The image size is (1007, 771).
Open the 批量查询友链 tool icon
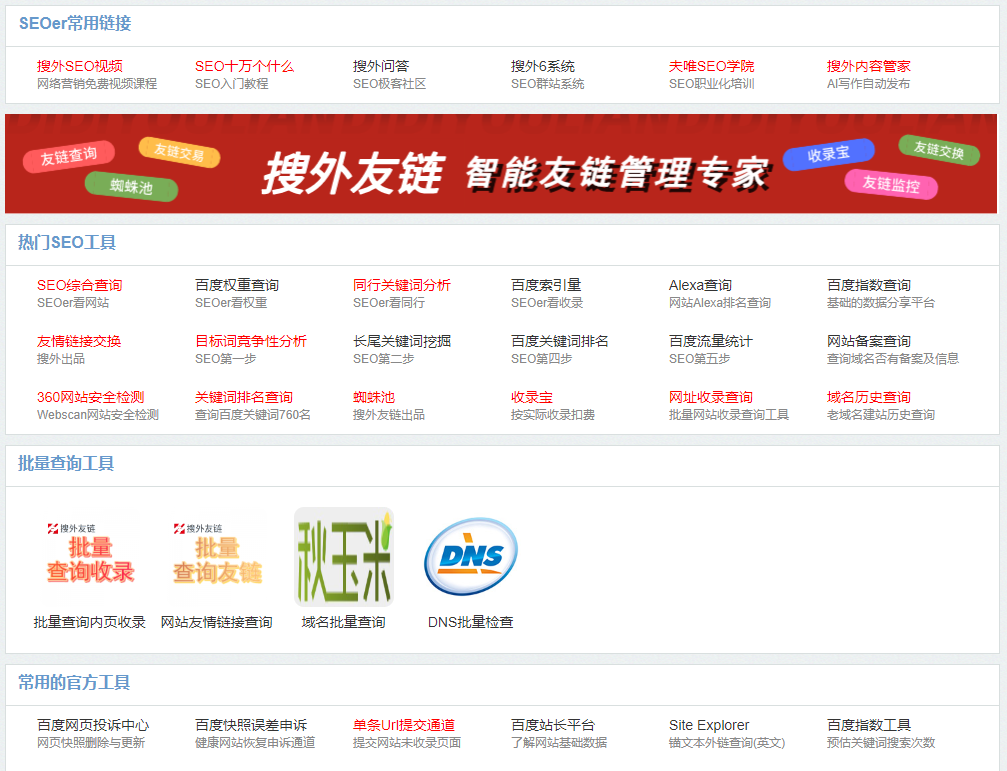217,557
